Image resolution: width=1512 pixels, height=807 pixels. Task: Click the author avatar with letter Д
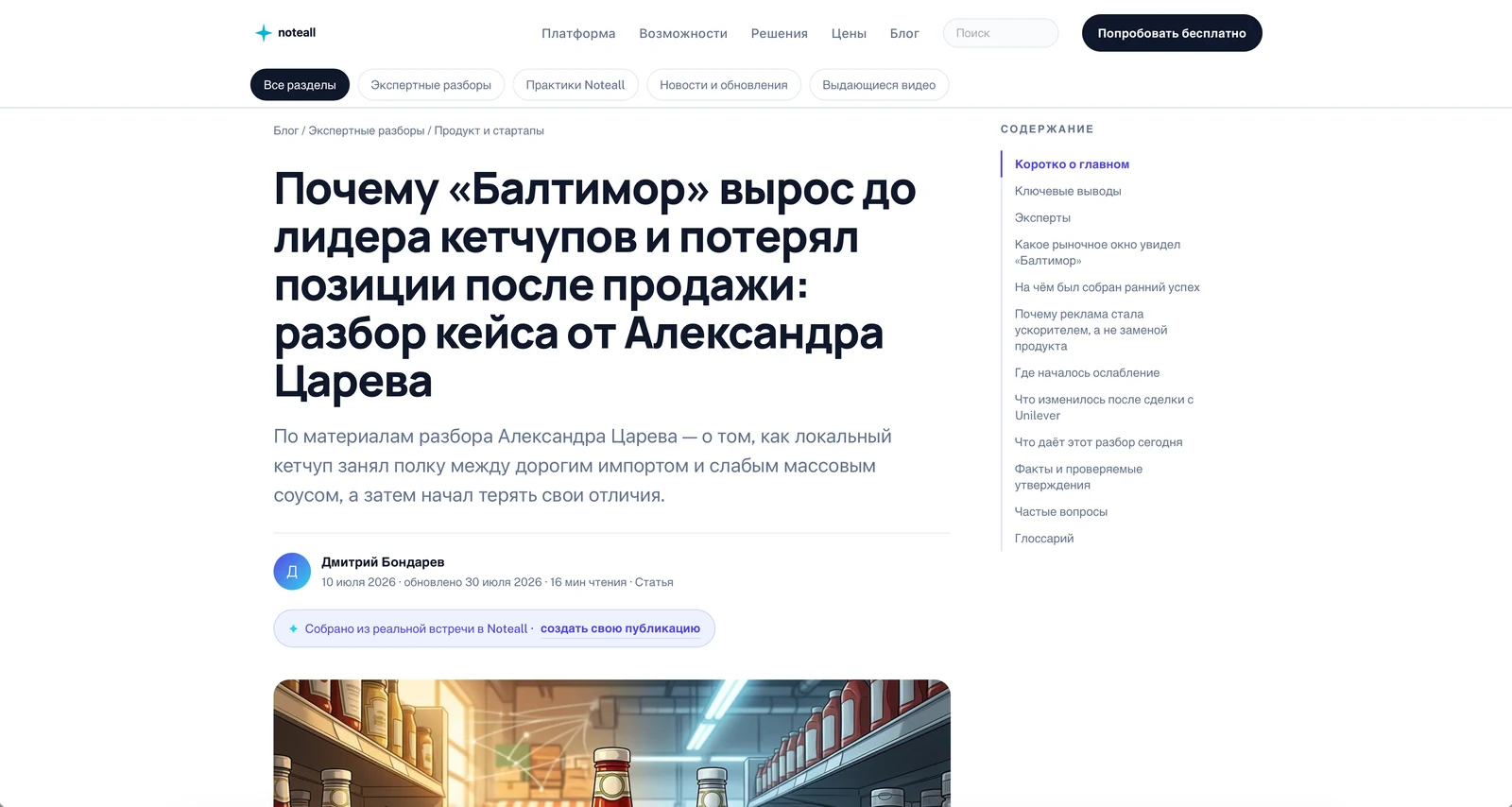click(292, 572)
